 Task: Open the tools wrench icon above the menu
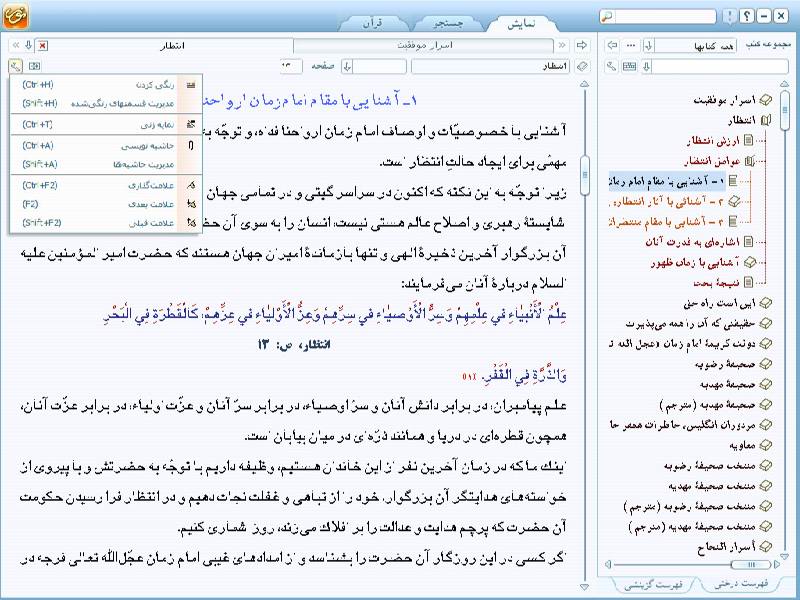click(x=15, y=66)
